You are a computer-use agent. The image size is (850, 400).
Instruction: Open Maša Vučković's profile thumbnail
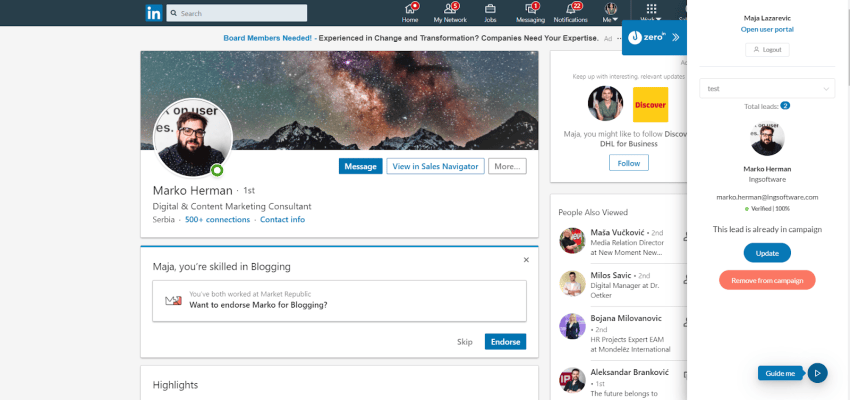572,240
